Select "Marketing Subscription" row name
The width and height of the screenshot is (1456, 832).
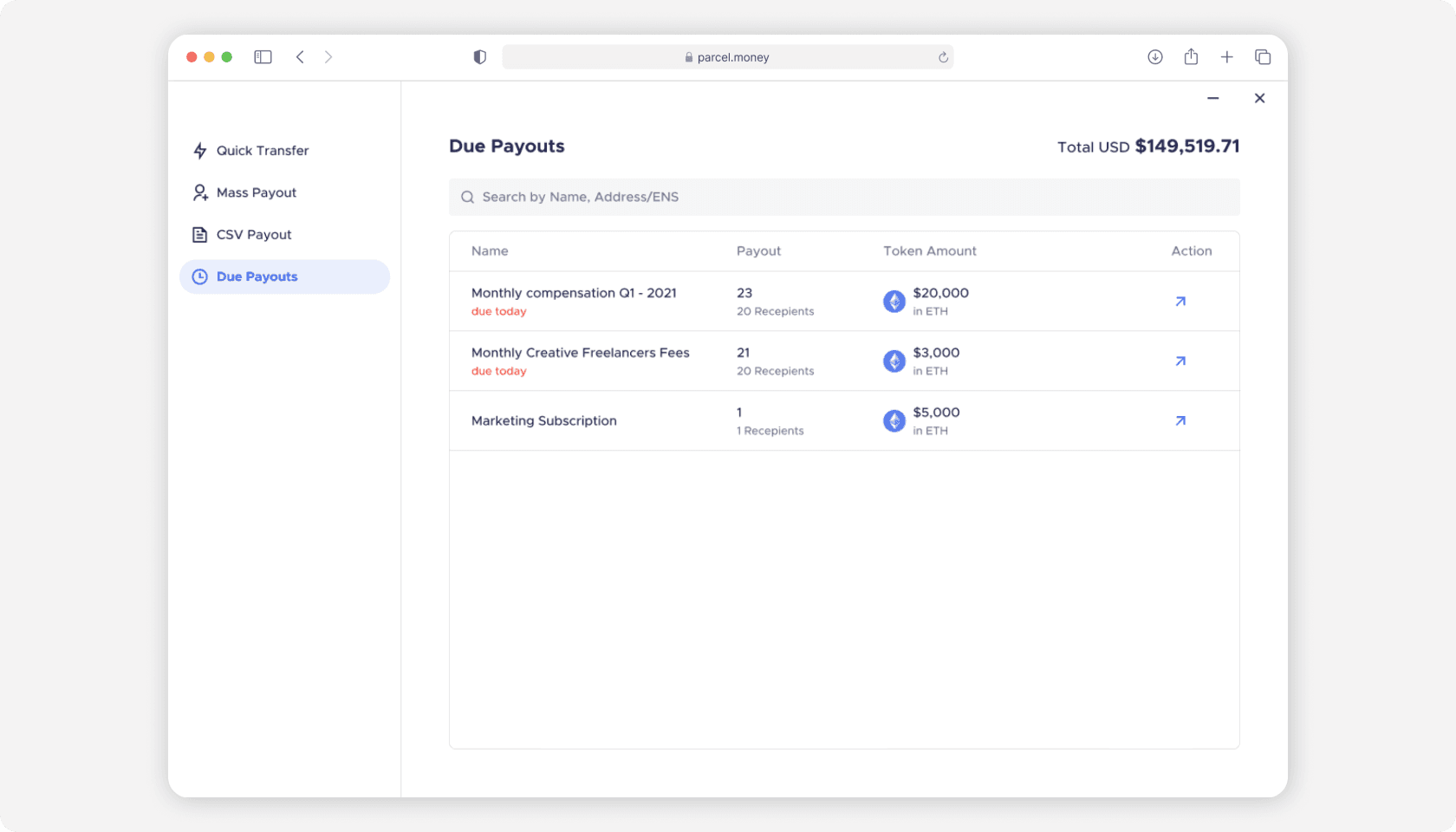pyautogui.click(x=544, y=420)
